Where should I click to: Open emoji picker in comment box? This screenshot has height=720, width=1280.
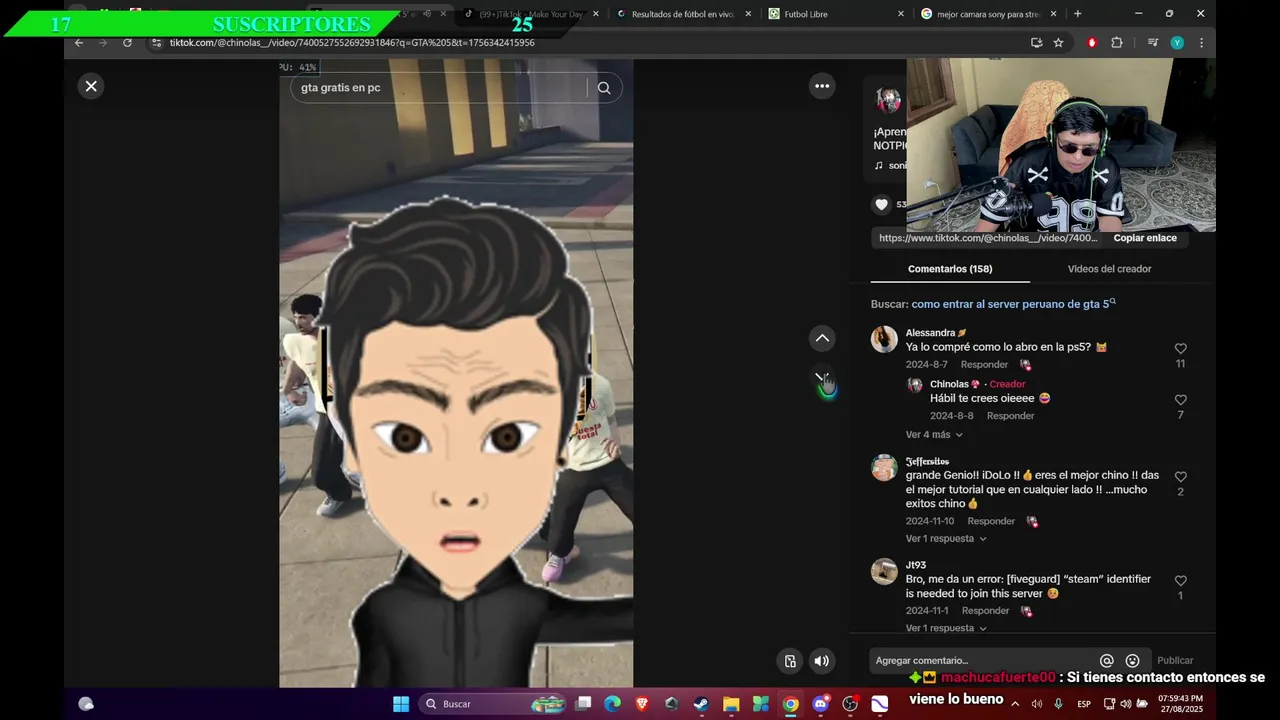1132,661
